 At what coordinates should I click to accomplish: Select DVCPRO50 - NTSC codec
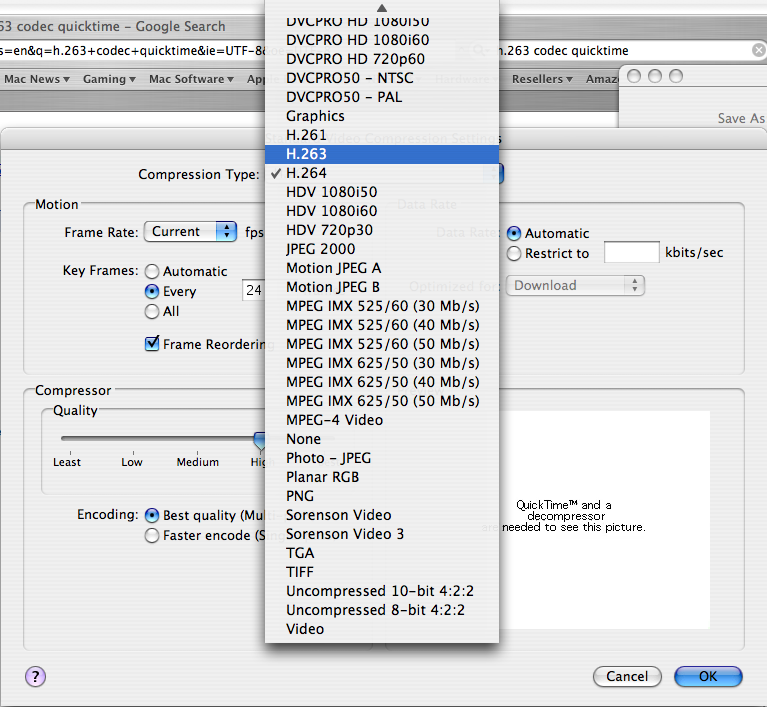click(x=382, y=78)
